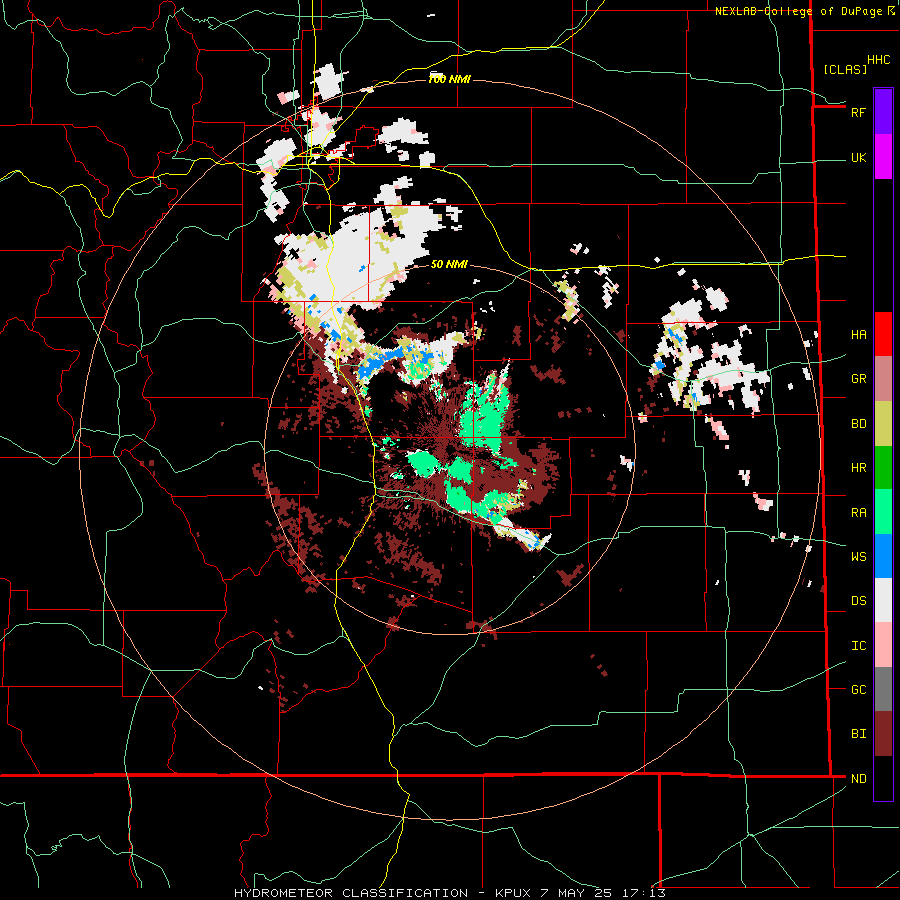Click the light pink IC ice crystals swatch
This screenshot has height=900, width=900.
tap(883, 645)
